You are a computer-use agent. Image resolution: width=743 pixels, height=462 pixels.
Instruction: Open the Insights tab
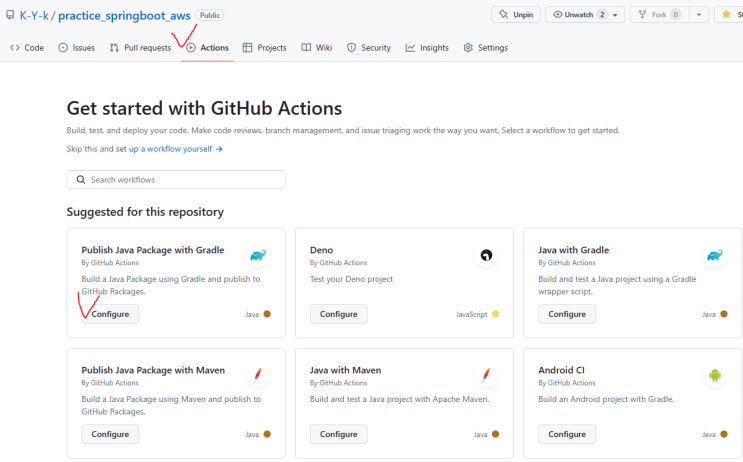pyautogui.click(x=427, y=48)
